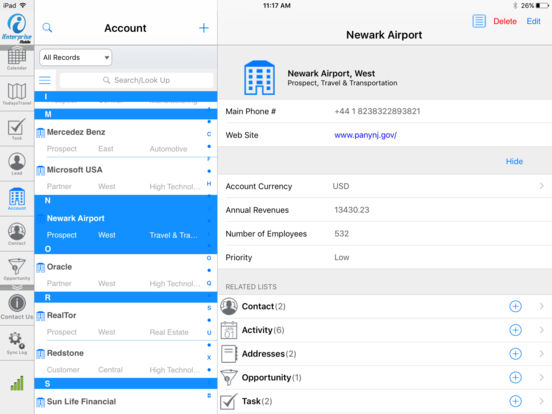The height and width of the screenshot is (414, 552).
Task: Open the Lead sidebar icon
Action: 17,164
